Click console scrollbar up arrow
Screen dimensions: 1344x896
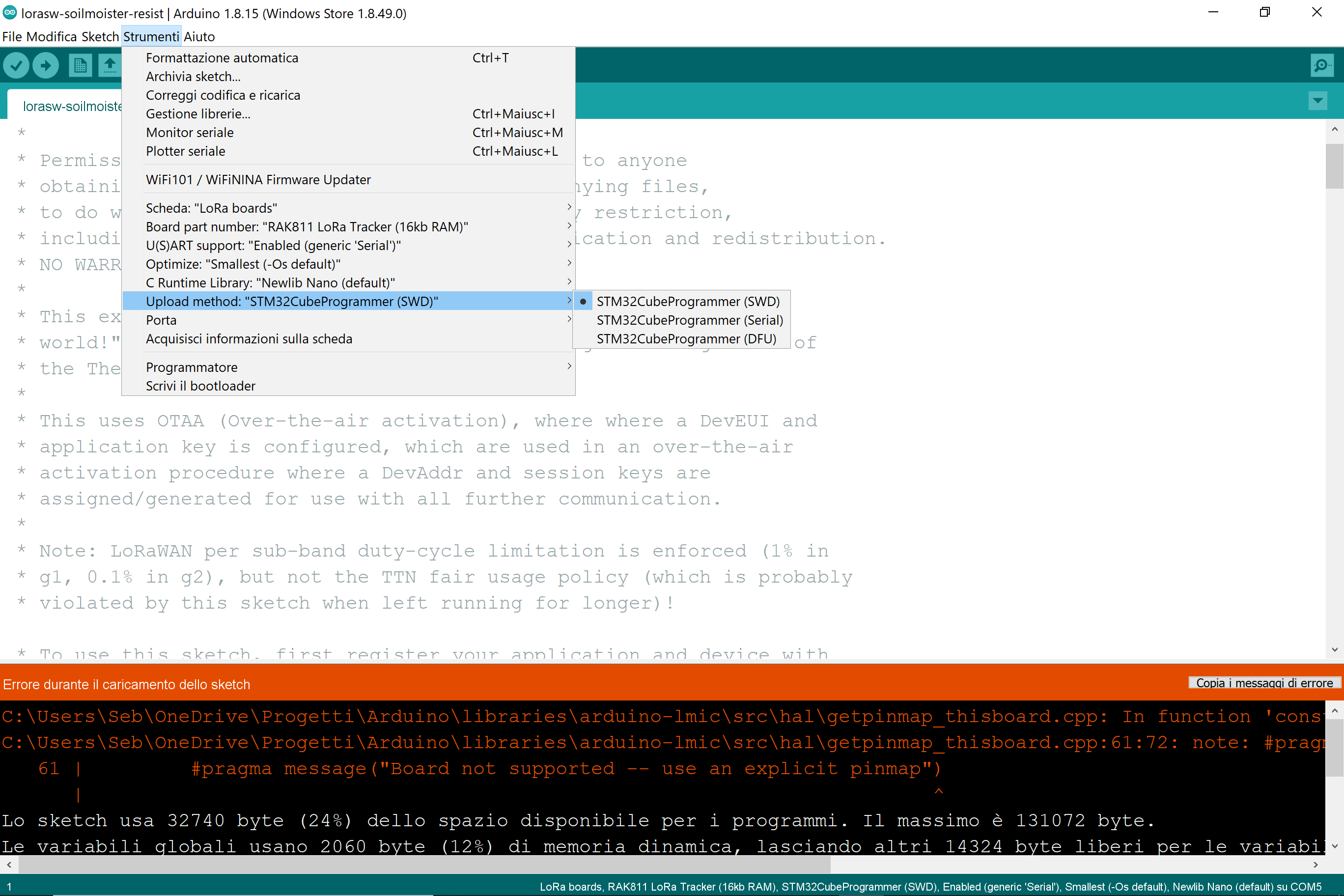[x=1334, y=711]
